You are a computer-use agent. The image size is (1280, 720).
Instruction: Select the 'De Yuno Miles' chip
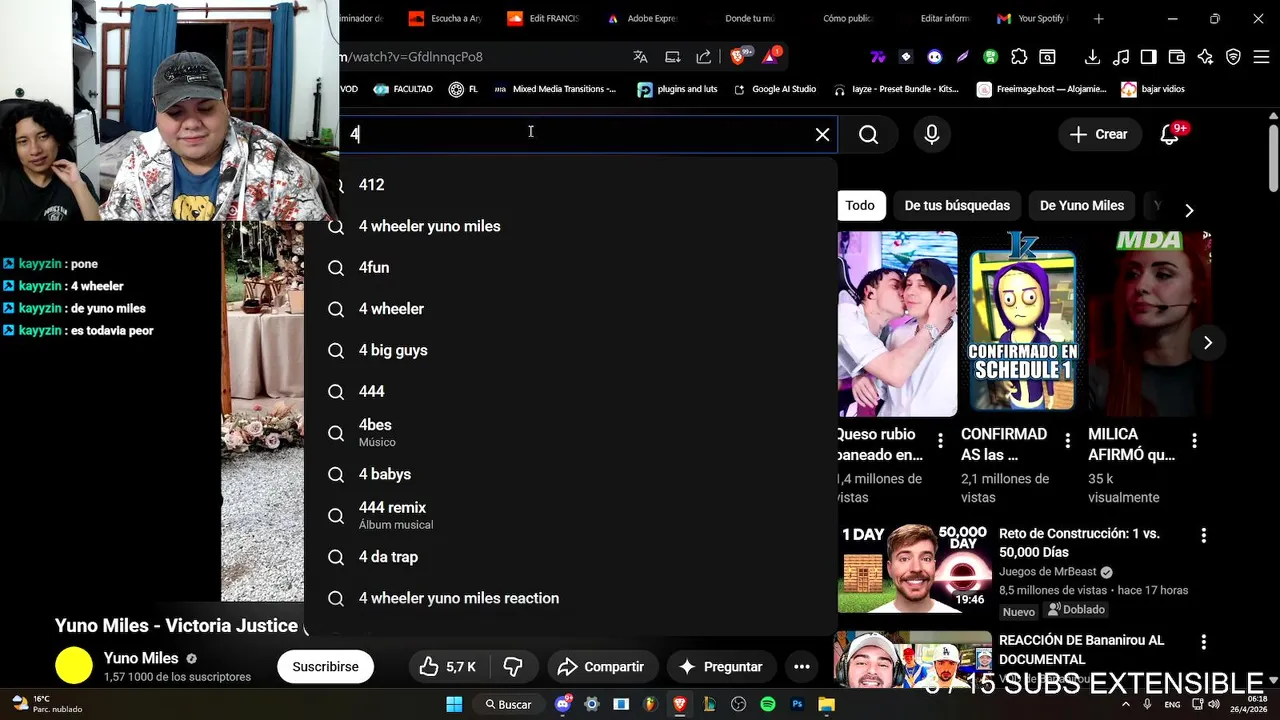pos(1082,205)
